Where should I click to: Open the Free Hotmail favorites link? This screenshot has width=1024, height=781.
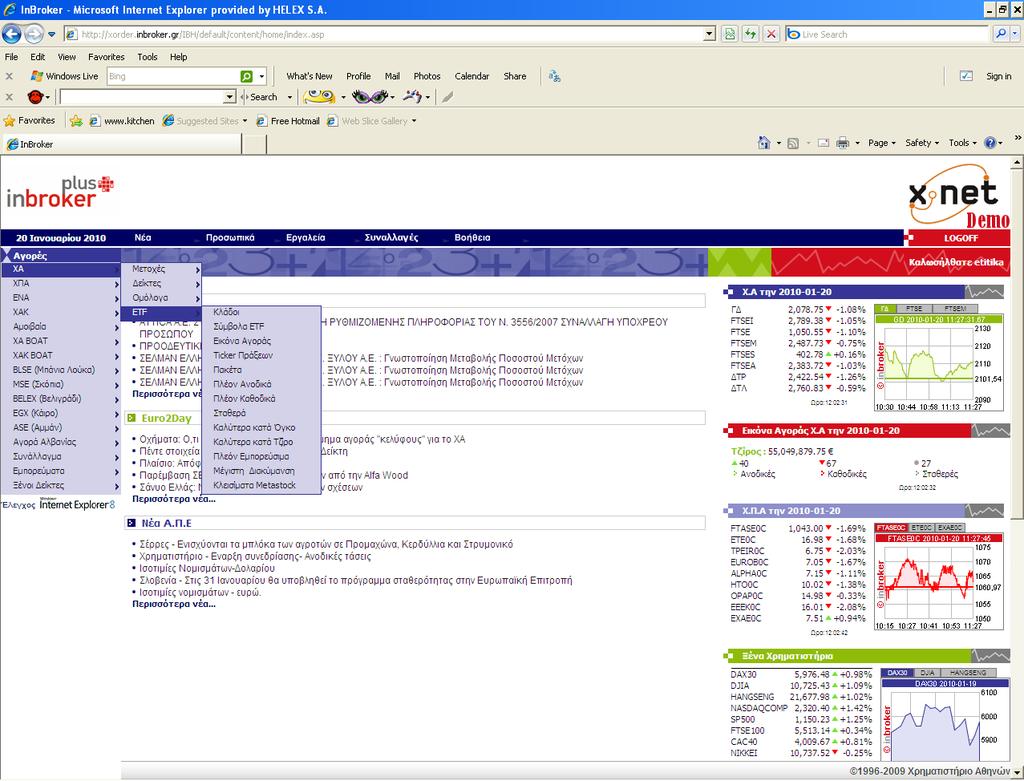pos(288,121)
